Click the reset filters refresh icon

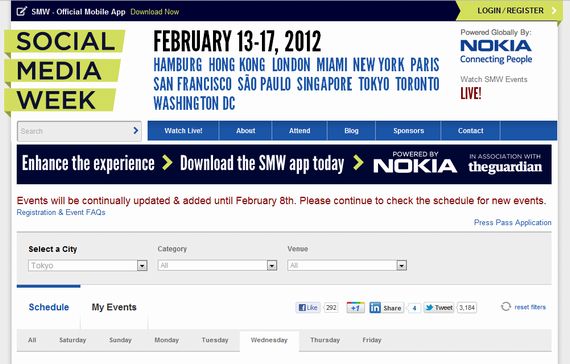coord(506,307)
